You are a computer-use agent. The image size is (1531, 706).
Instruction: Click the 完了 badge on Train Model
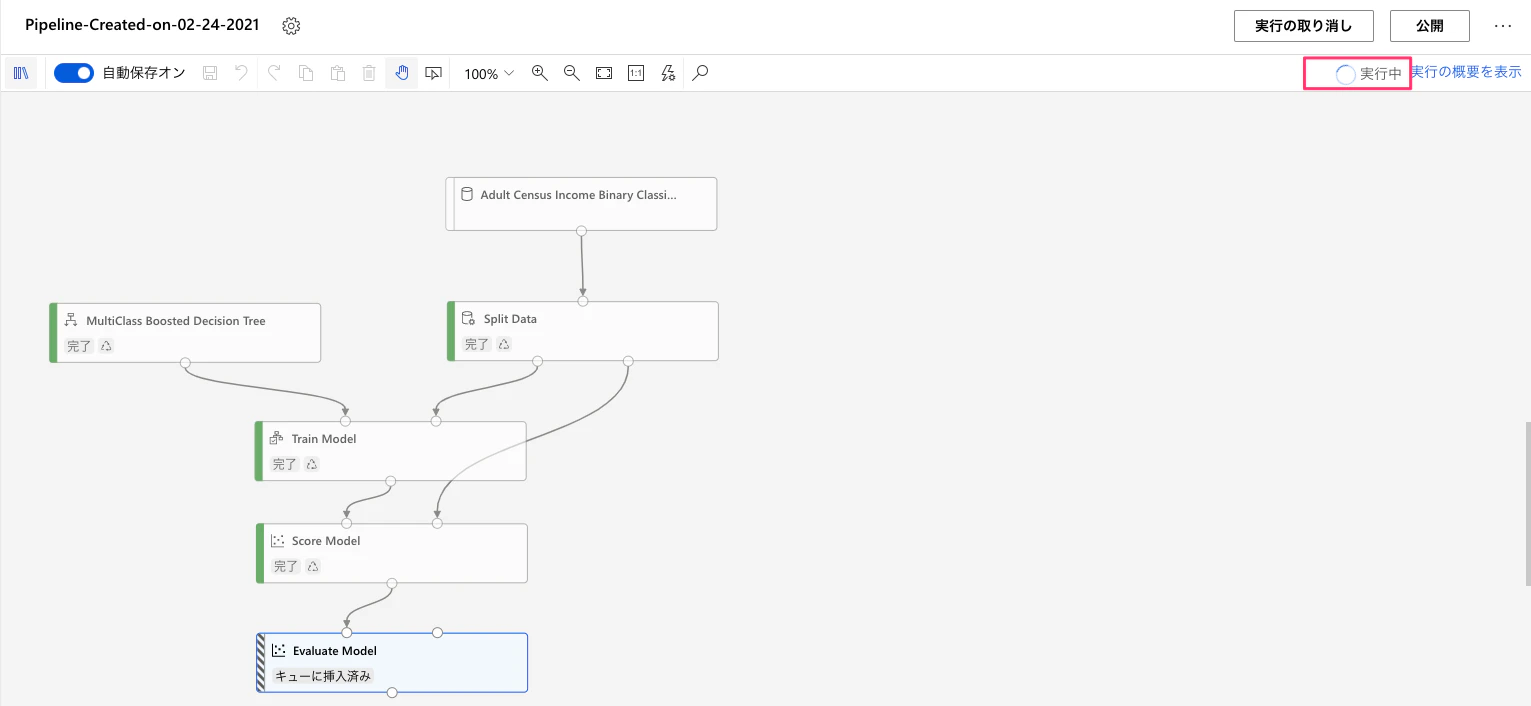coord(285,464)
